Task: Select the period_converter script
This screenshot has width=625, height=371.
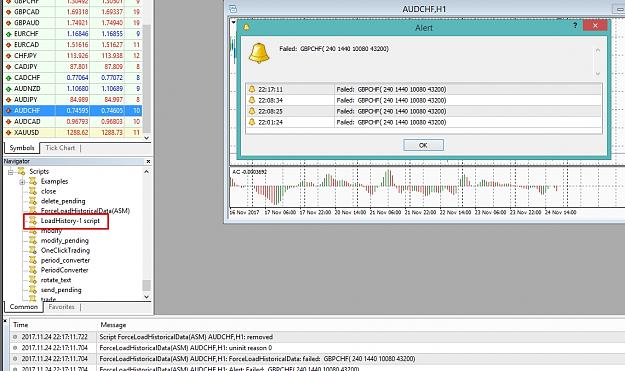Action: 65,260
